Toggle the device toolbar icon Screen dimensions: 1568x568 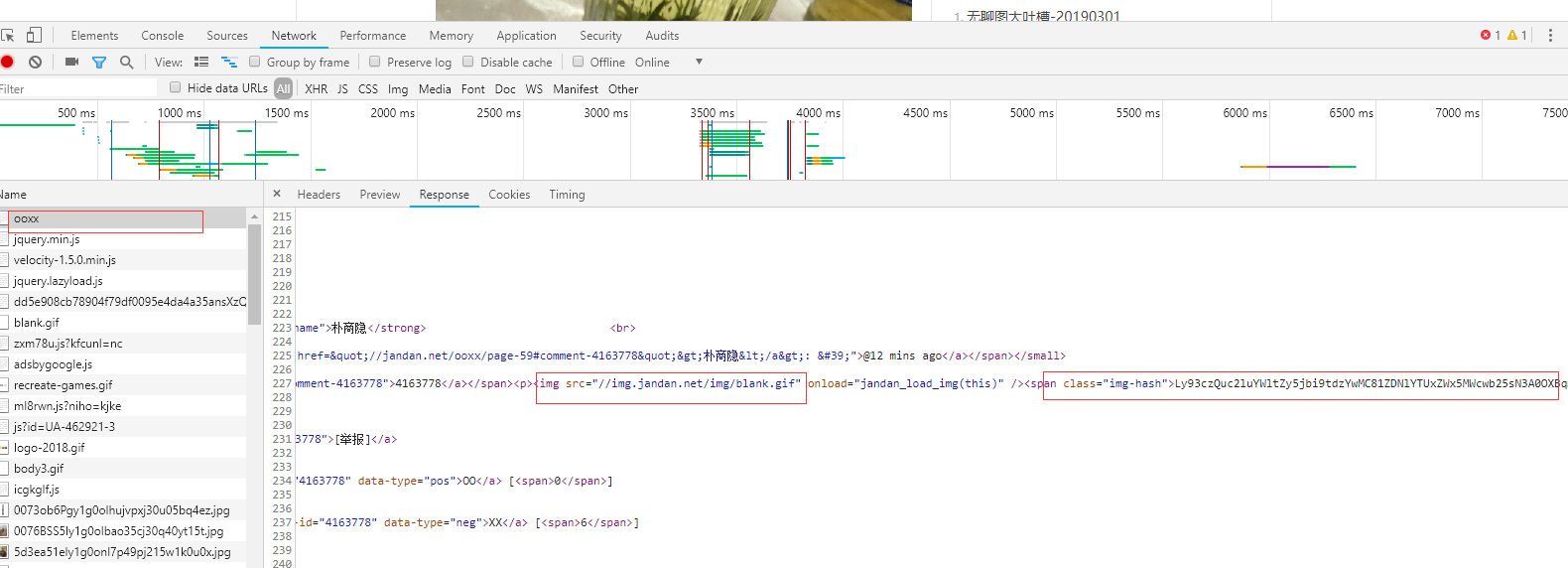(34, 35)
